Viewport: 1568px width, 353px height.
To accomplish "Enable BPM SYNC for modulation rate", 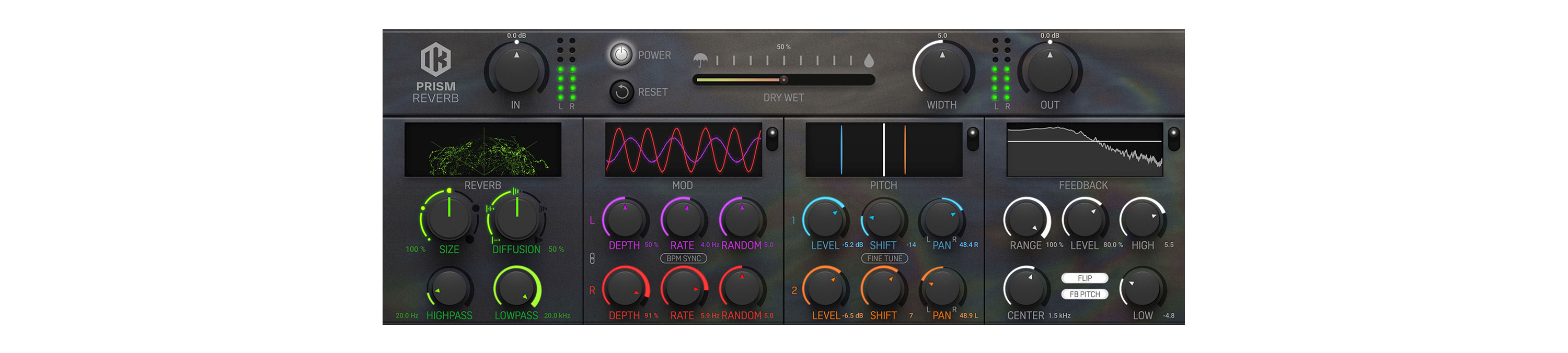I will tap(683, 258).
